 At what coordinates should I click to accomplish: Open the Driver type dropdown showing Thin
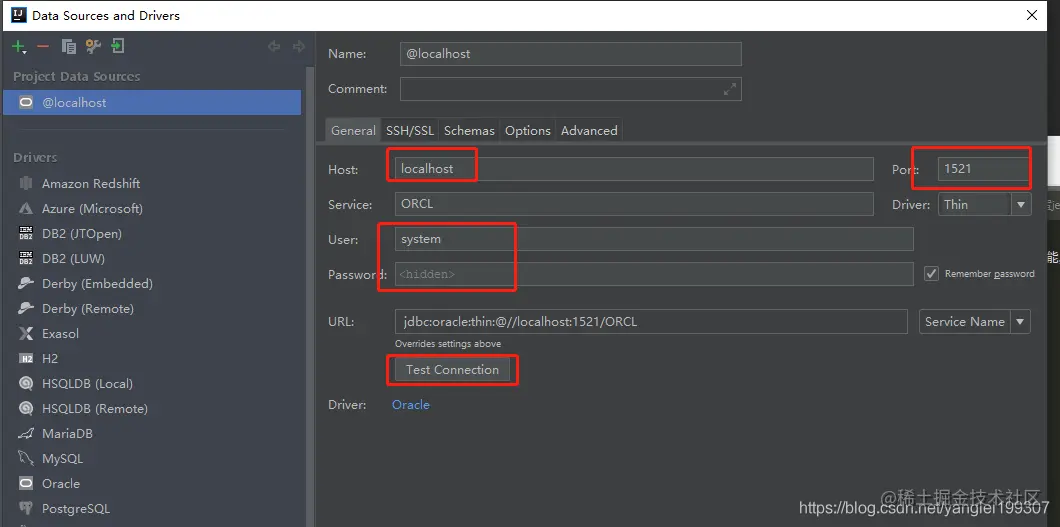tap(984, 205)
